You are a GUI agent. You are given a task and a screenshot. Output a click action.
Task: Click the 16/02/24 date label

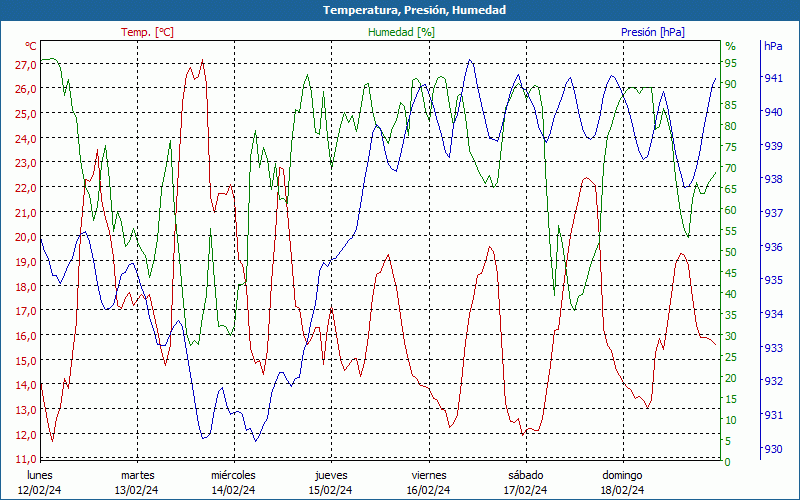point(429,490)
